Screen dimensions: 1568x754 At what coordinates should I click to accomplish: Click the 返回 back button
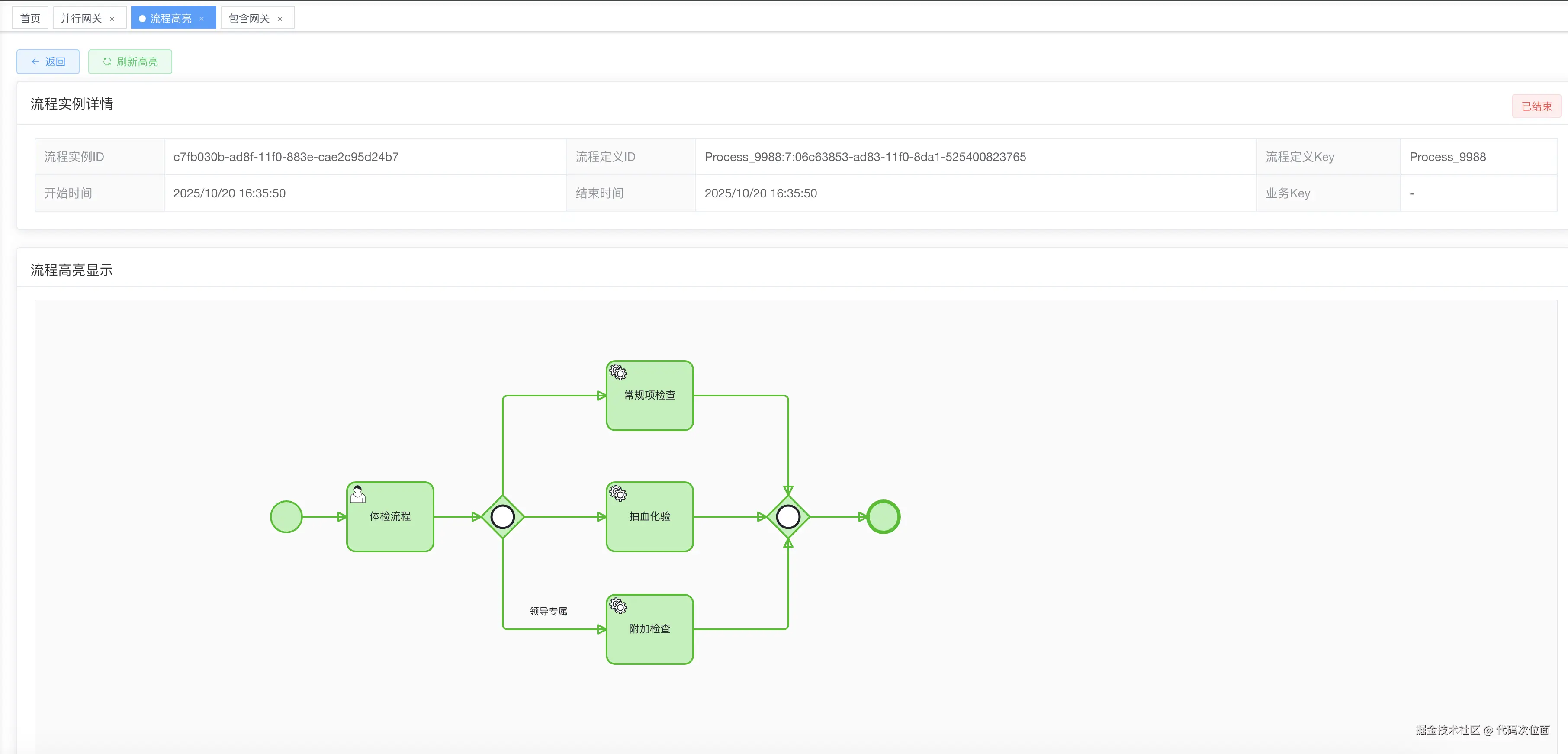(48, 61)
